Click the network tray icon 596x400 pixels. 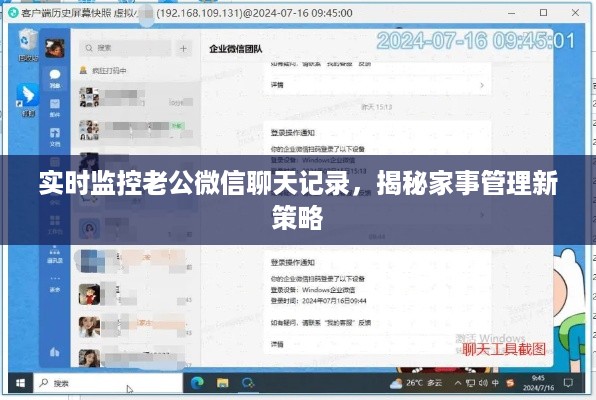tap(471, 383)
